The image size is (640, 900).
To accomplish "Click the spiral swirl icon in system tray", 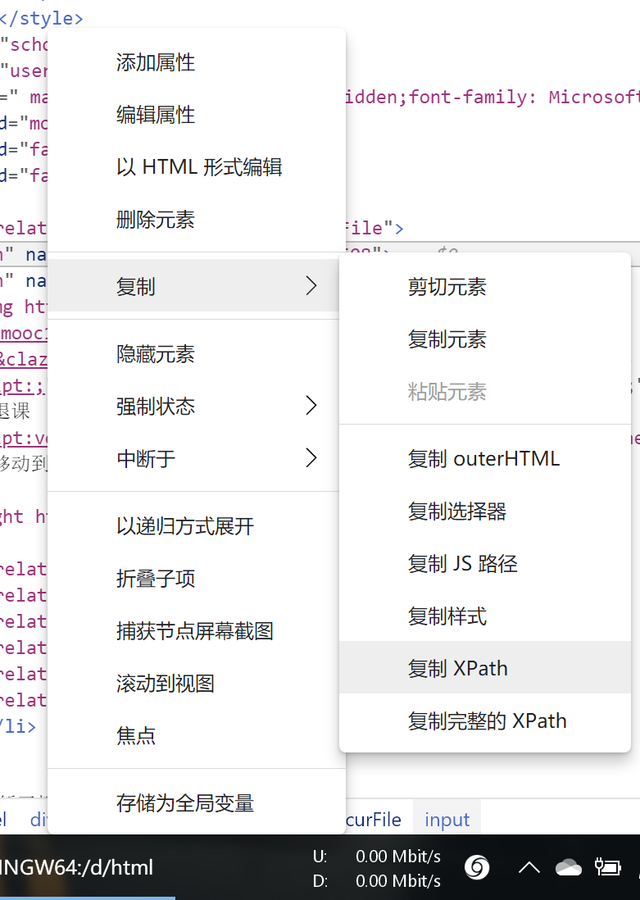I will (477, 867).
